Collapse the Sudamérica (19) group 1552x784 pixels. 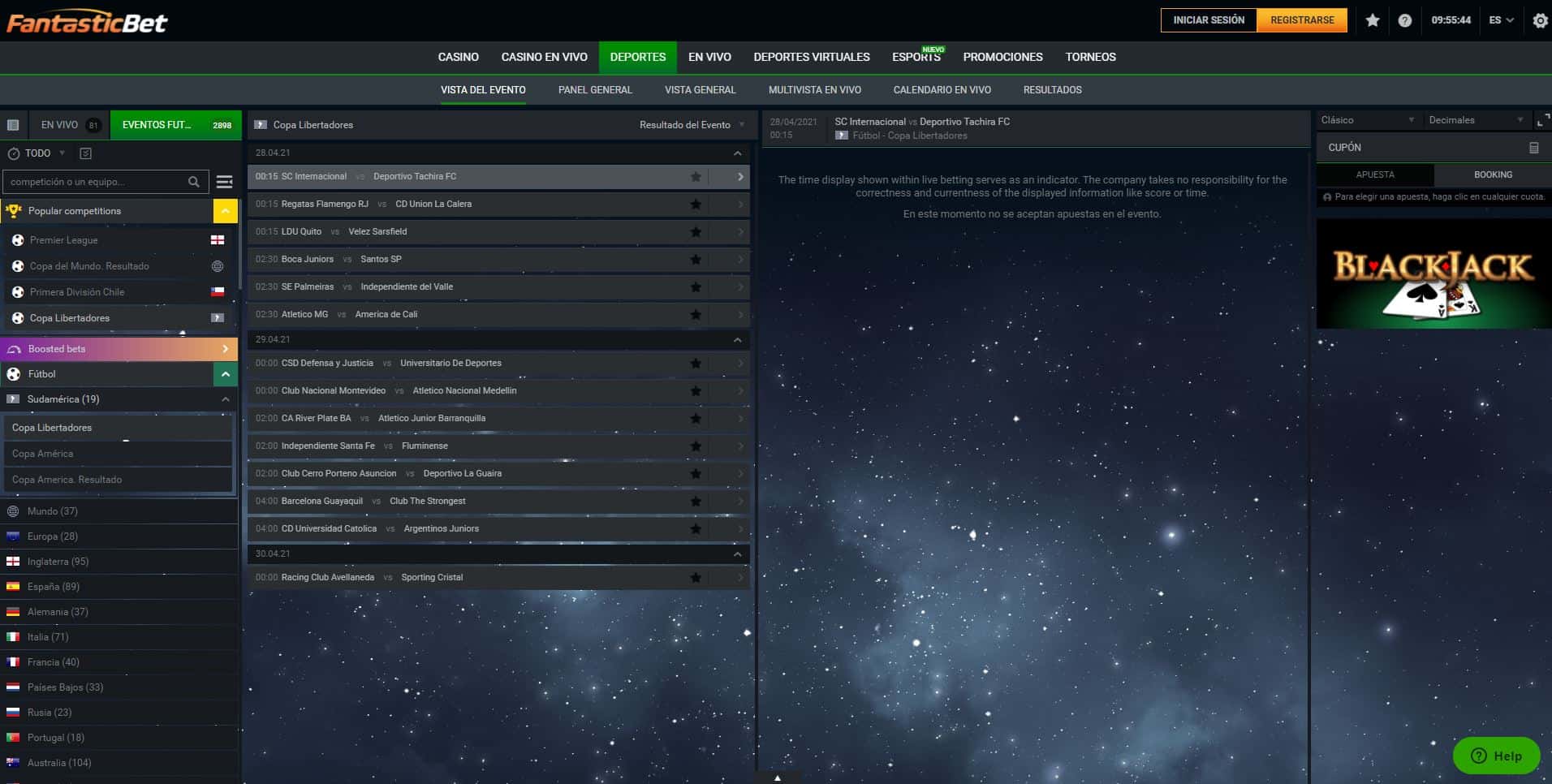(x=225, y=399)
